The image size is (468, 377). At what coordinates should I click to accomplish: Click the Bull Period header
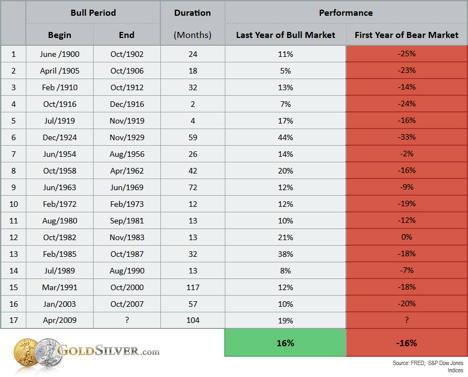pyautogui.click(x=93, y=13)
